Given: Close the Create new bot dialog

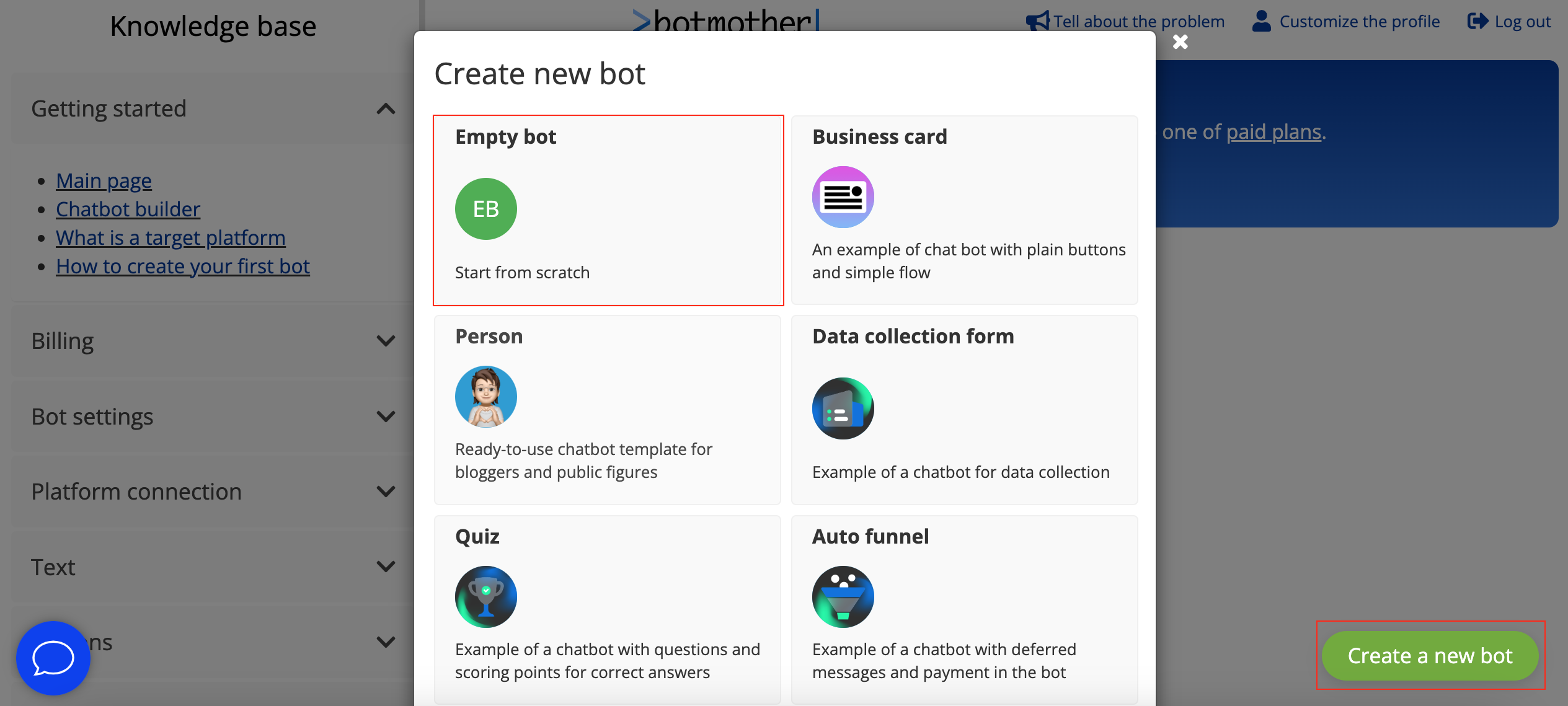Looking at the screenshot, I should (1180, 42).
